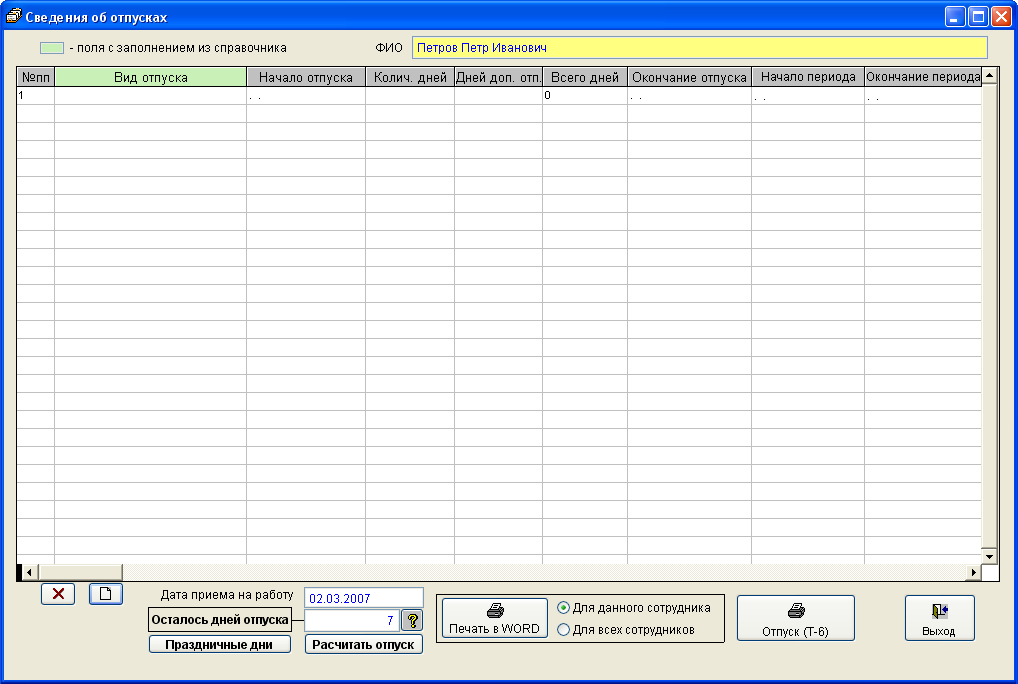Click the Дата приема на работу field
The height and width of the screenshot is (684, 1018).
[x=363, y=598]
